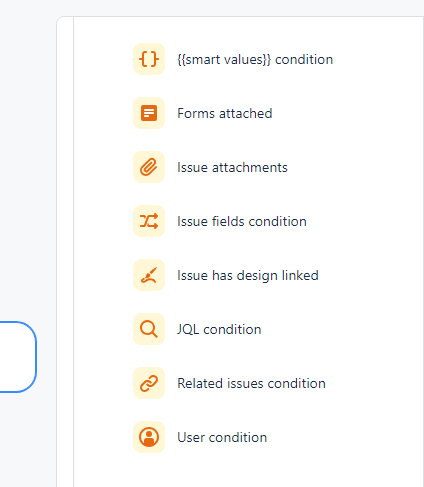Select Issue attachments option
Screen dimensions: 424x487
pos(232,167)
